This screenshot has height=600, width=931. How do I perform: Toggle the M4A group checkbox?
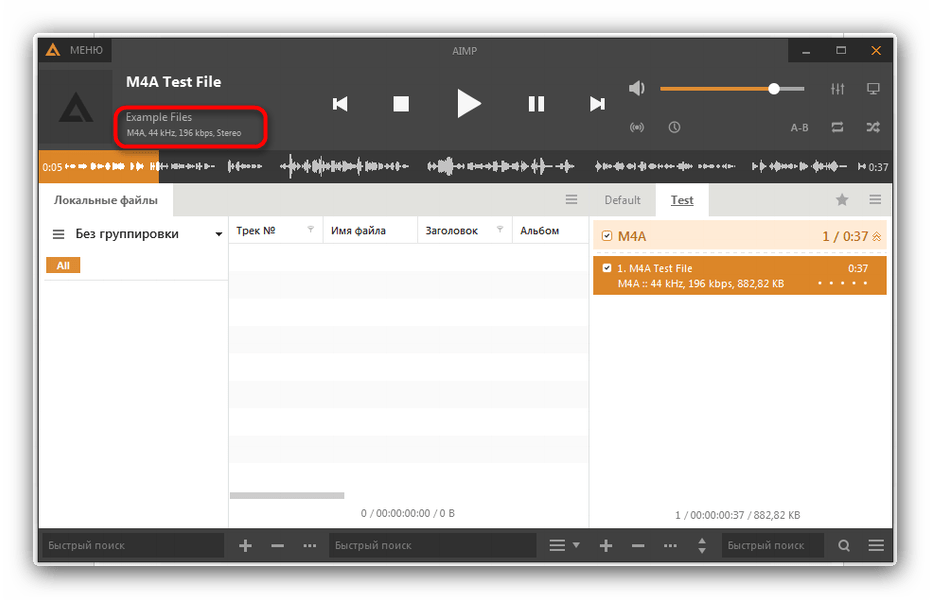pyautogui.click(x=607, y=236)
